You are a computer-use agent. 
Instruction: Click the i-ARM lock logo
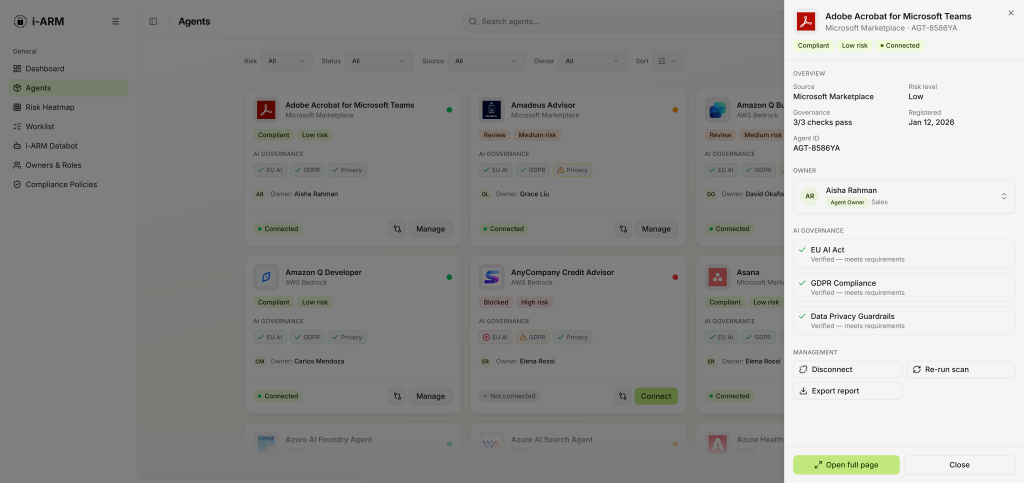(x=20, y=22)
